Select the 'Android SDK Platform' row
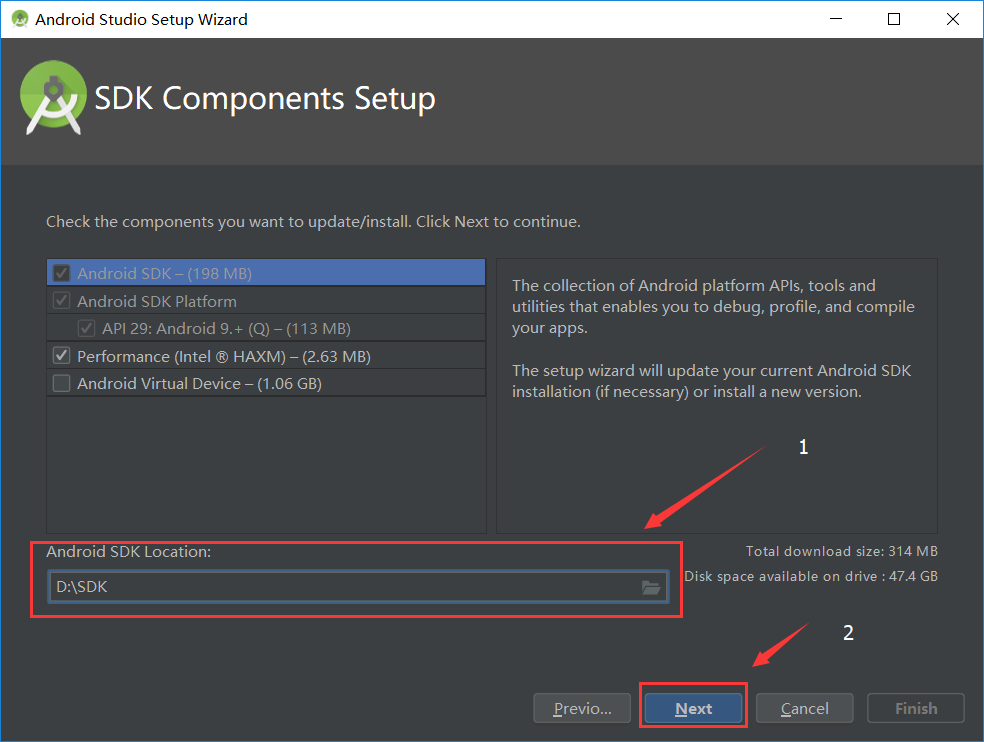The height and width of the screenshot is (742, 984). coord(266,301)
